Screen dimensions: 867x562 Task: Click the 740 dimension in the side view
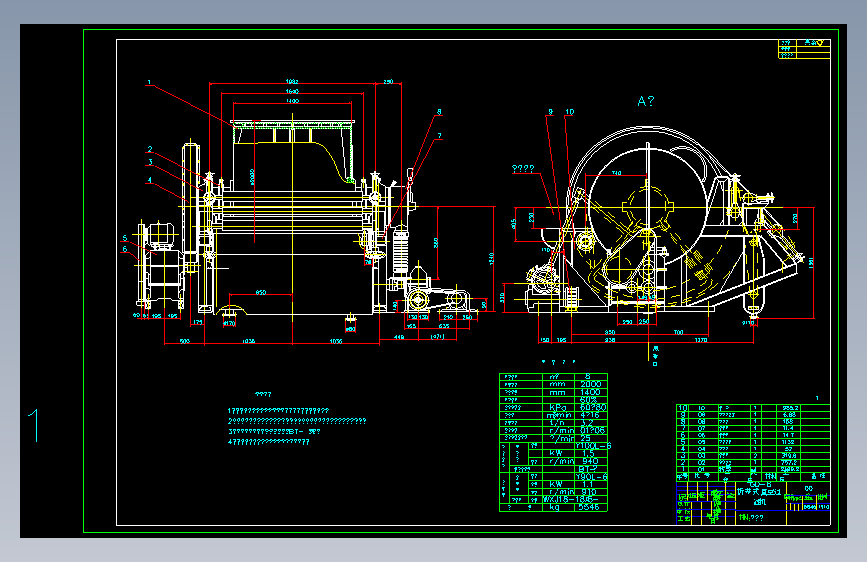[617, 173]
